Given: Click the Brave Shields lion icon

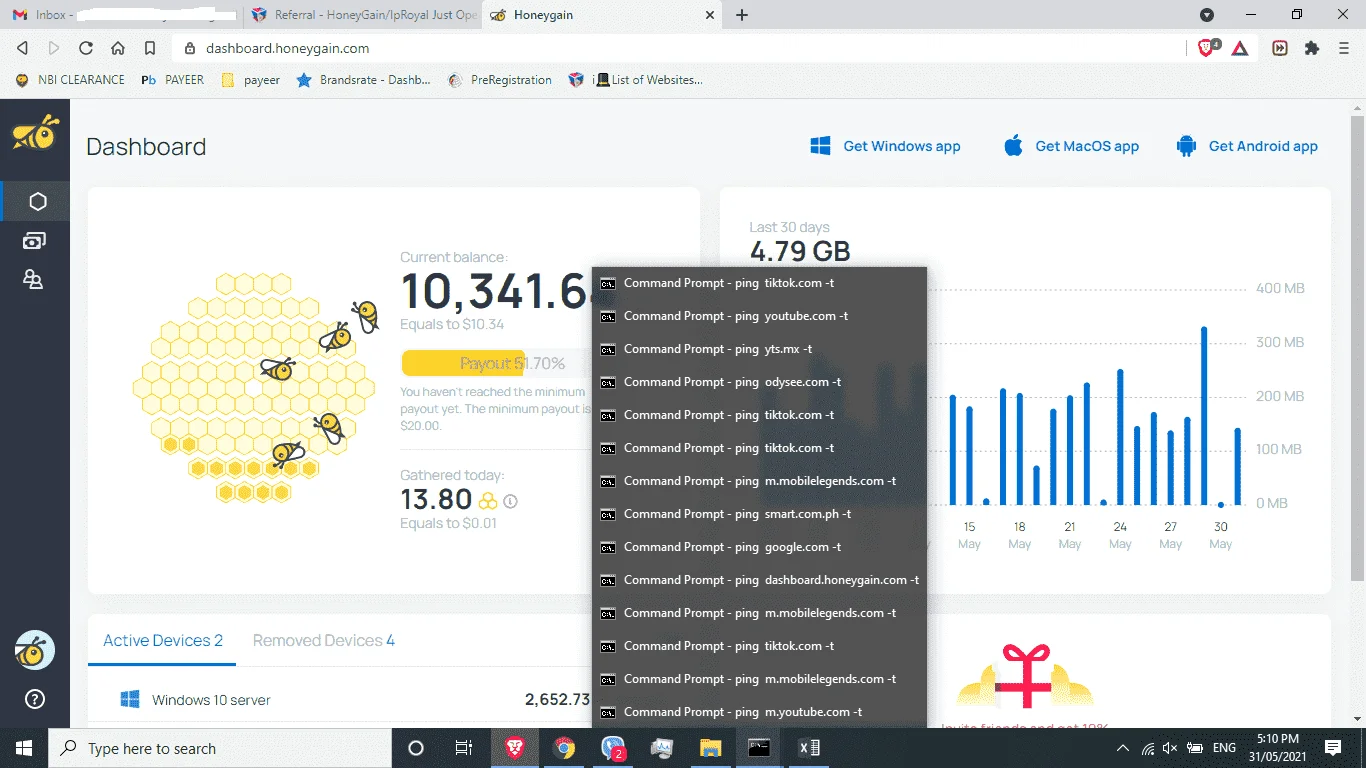Looking at the screenshot, I should coord(1207,48).
